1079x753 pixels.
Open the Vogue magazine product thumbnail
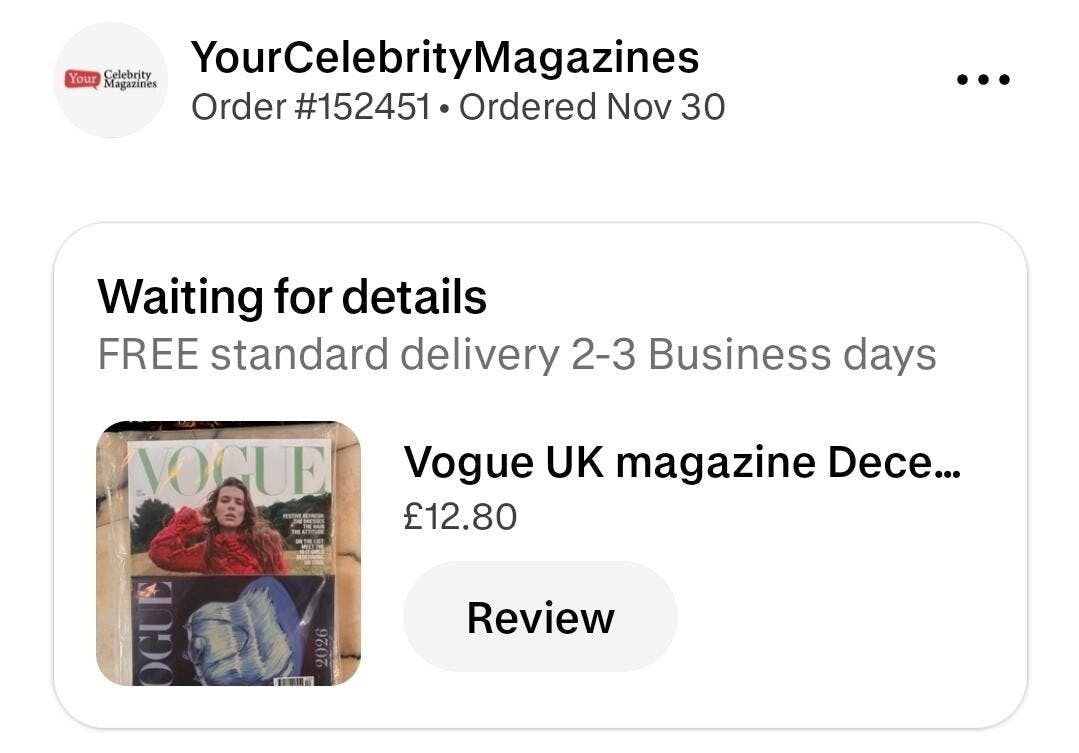tap(228, 553)
